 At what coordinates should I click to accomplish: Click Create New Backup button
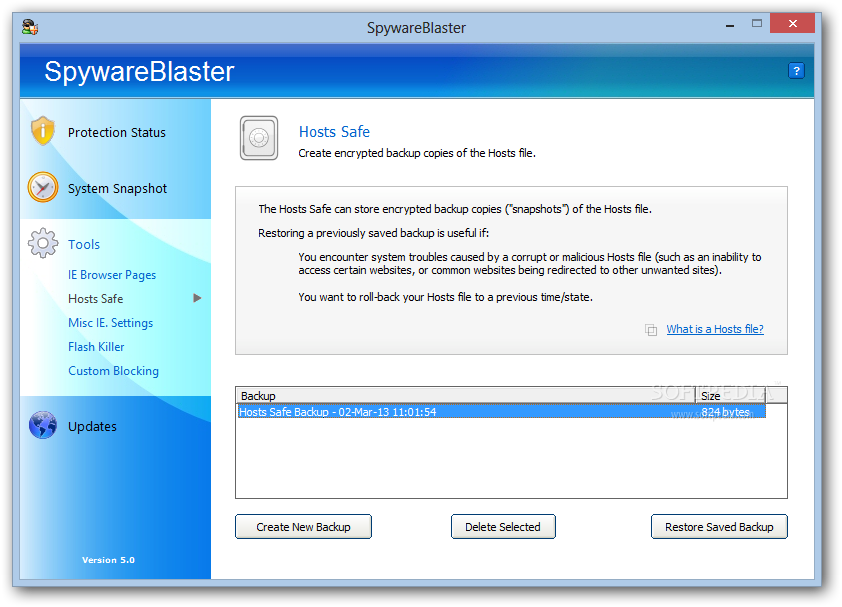[303, 527]
